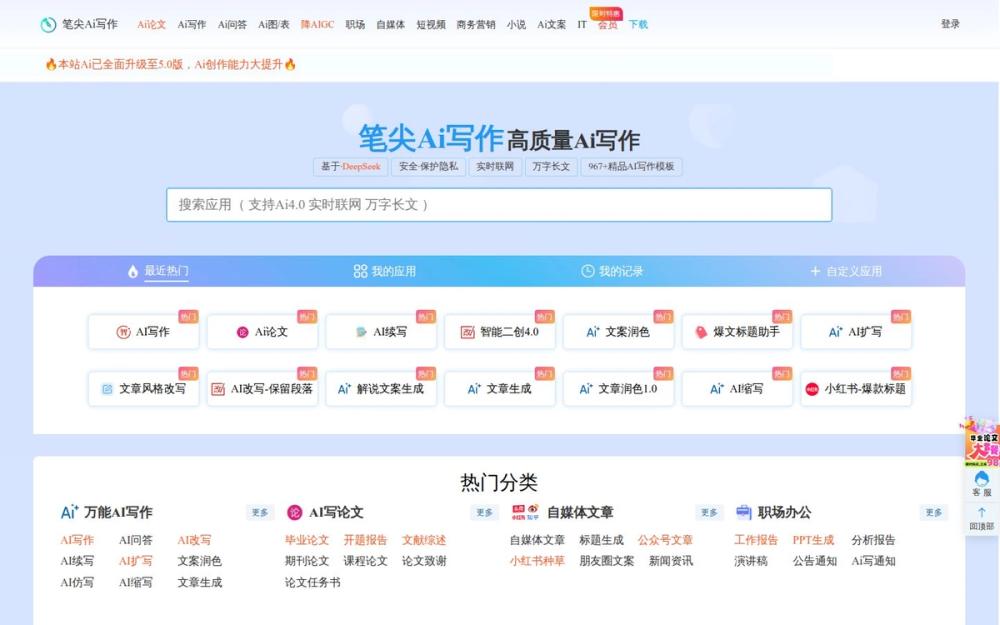Open 文章润色1.0 app

coord(618,388)
